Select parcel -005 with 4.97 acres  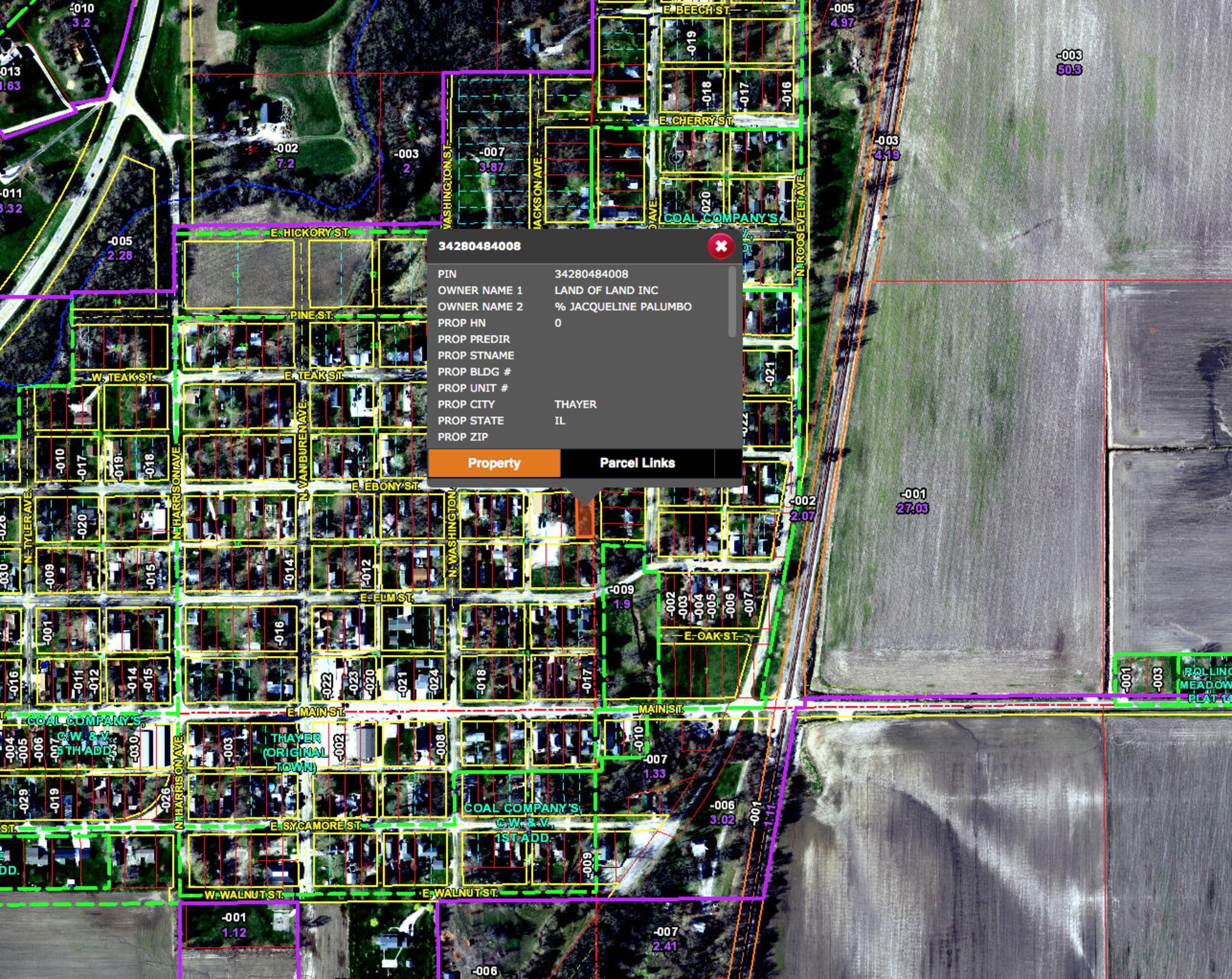click(842, 16)
